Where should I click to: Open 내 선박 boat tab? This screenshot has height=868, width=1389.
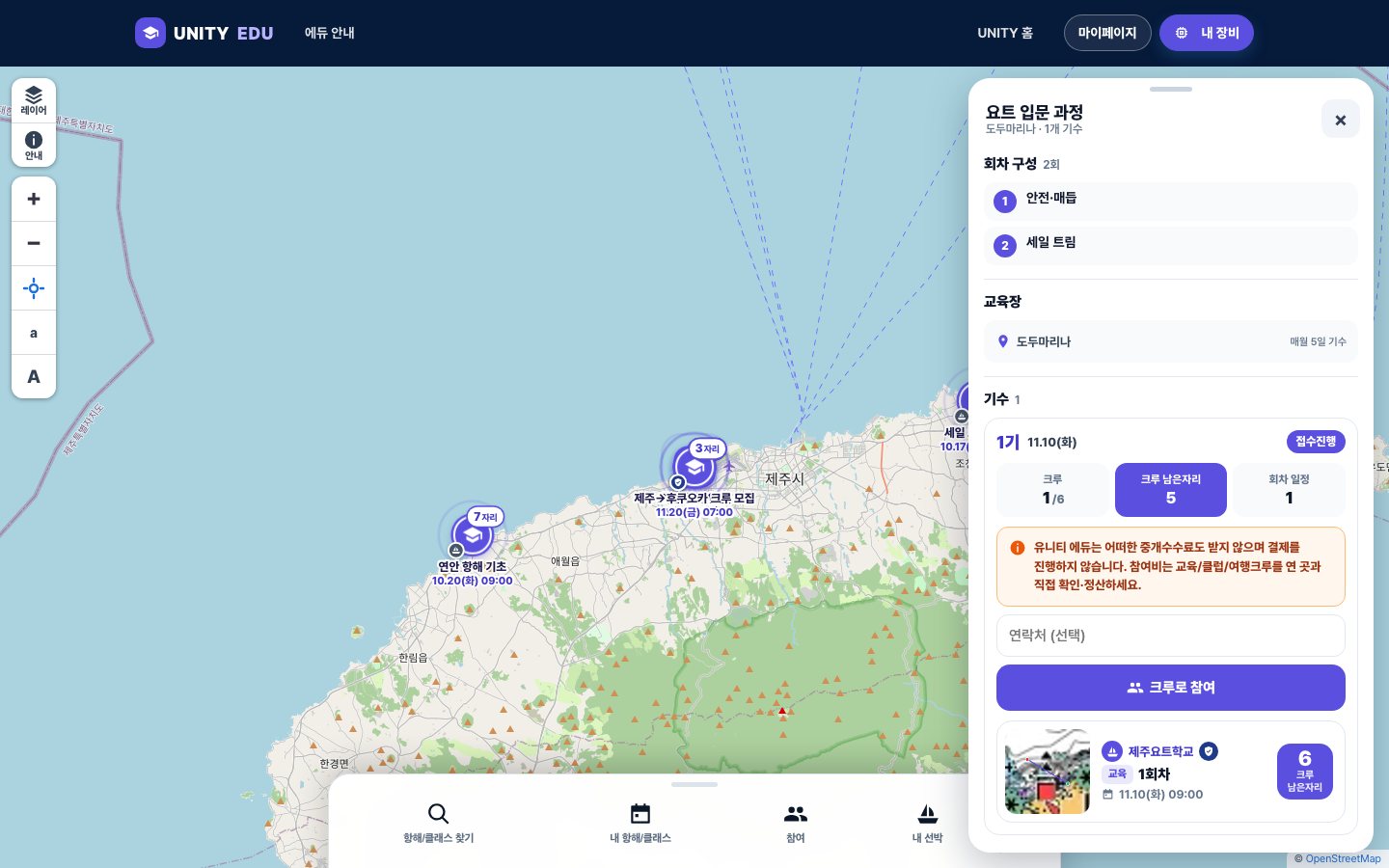[x=927, y=823]
